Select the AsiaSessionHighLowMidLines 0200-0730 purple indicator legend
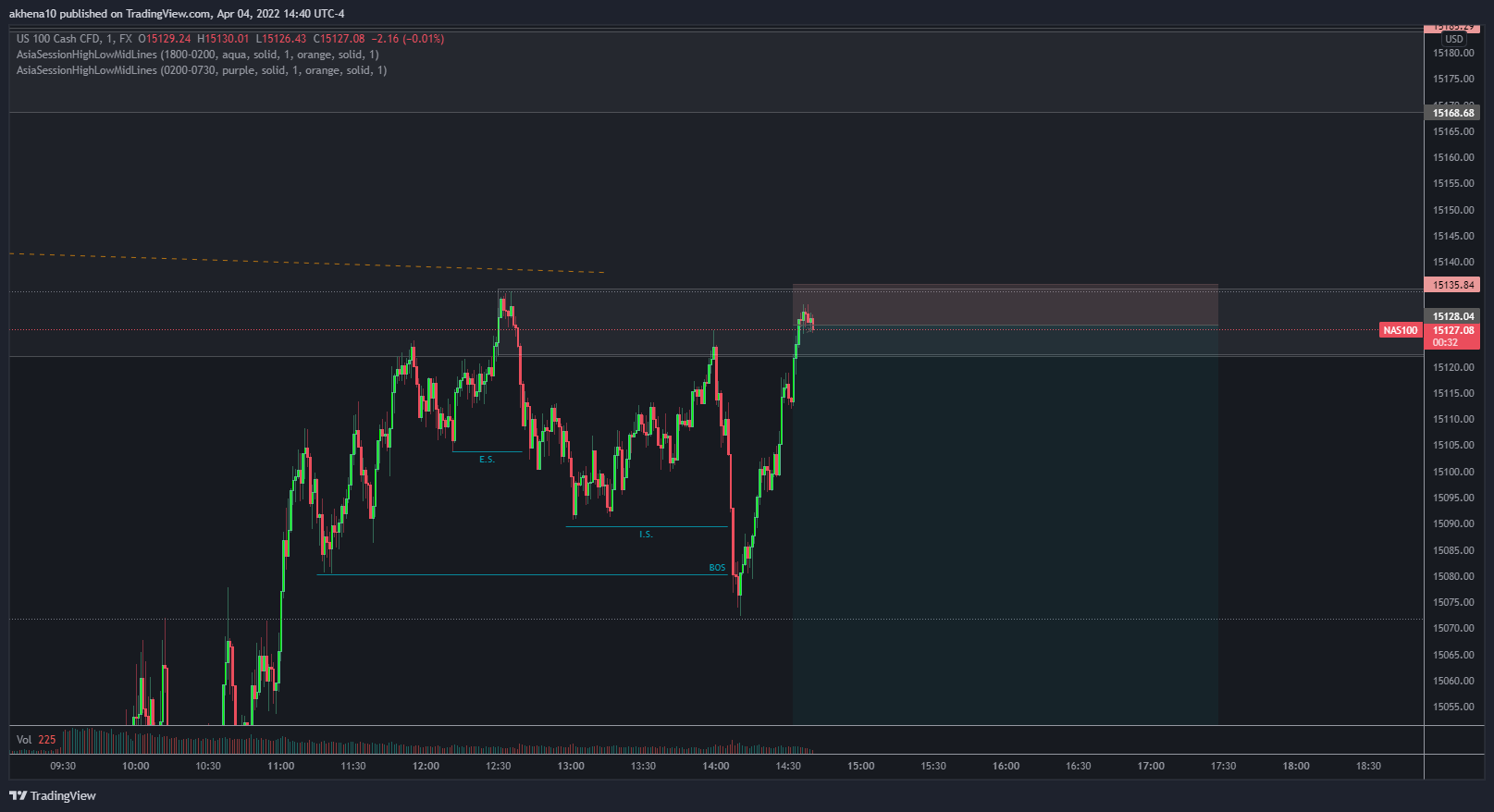Screen dimensions: 1494x812 coord(202,70)
